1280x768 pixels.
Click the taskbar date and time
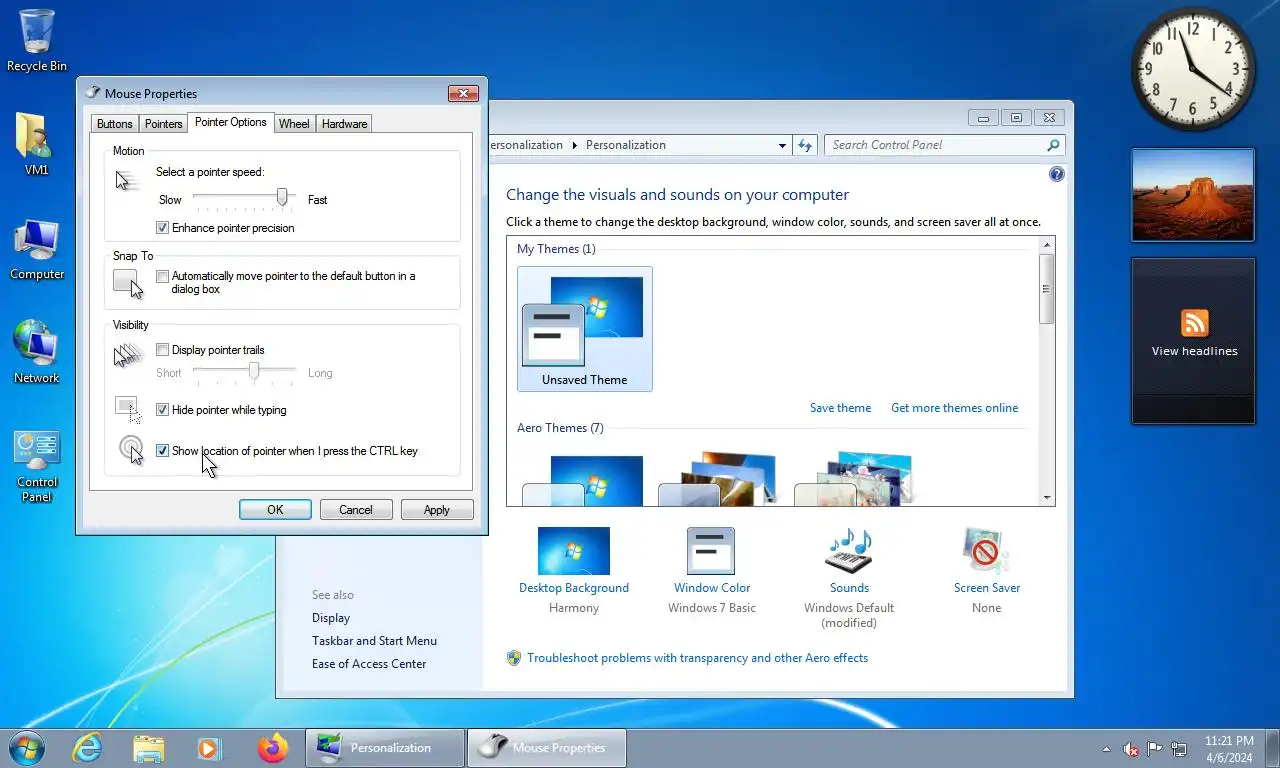pos(1229,749)
